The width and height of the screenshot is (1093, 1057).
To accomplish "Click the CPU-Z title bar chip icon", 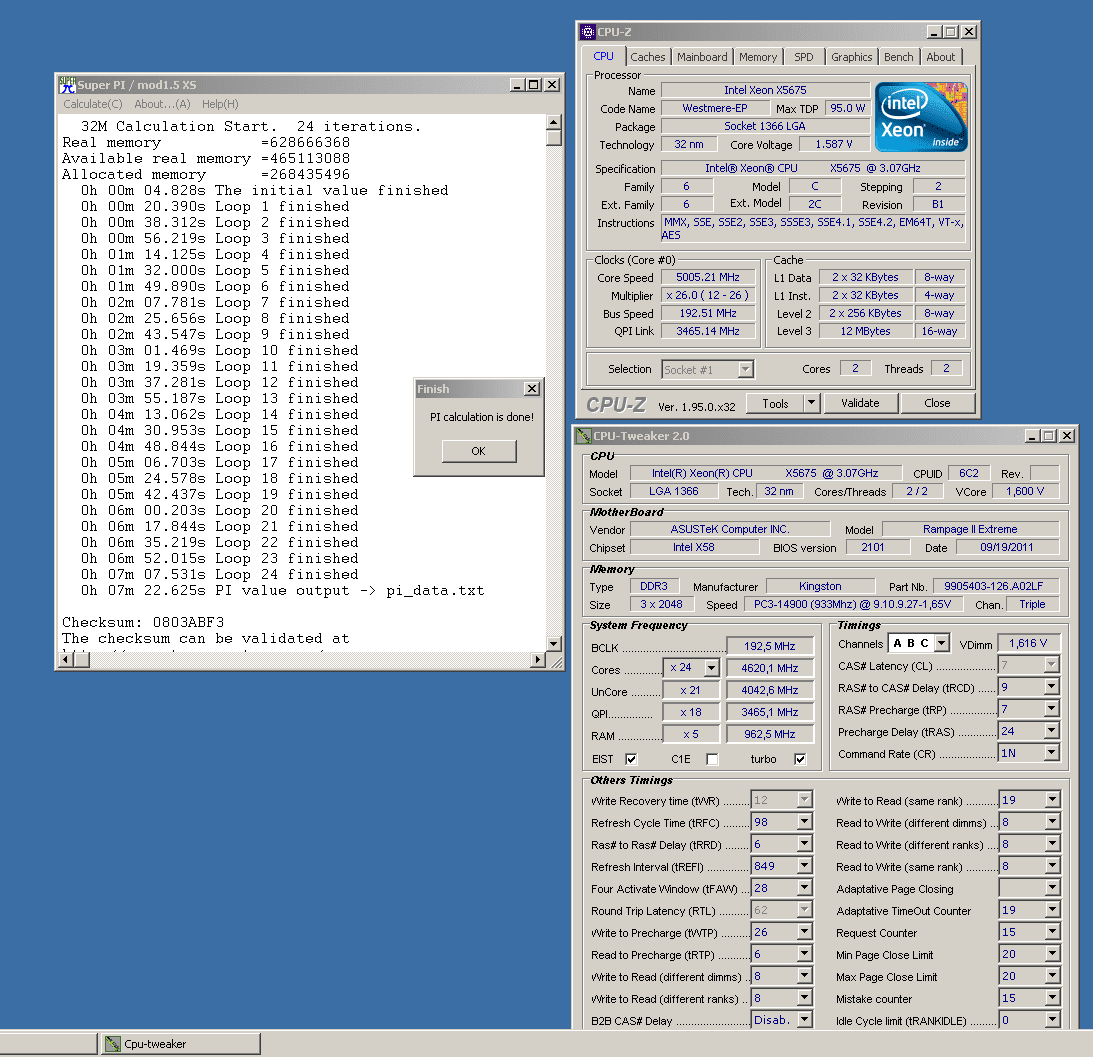I will [x=588, y=31].
